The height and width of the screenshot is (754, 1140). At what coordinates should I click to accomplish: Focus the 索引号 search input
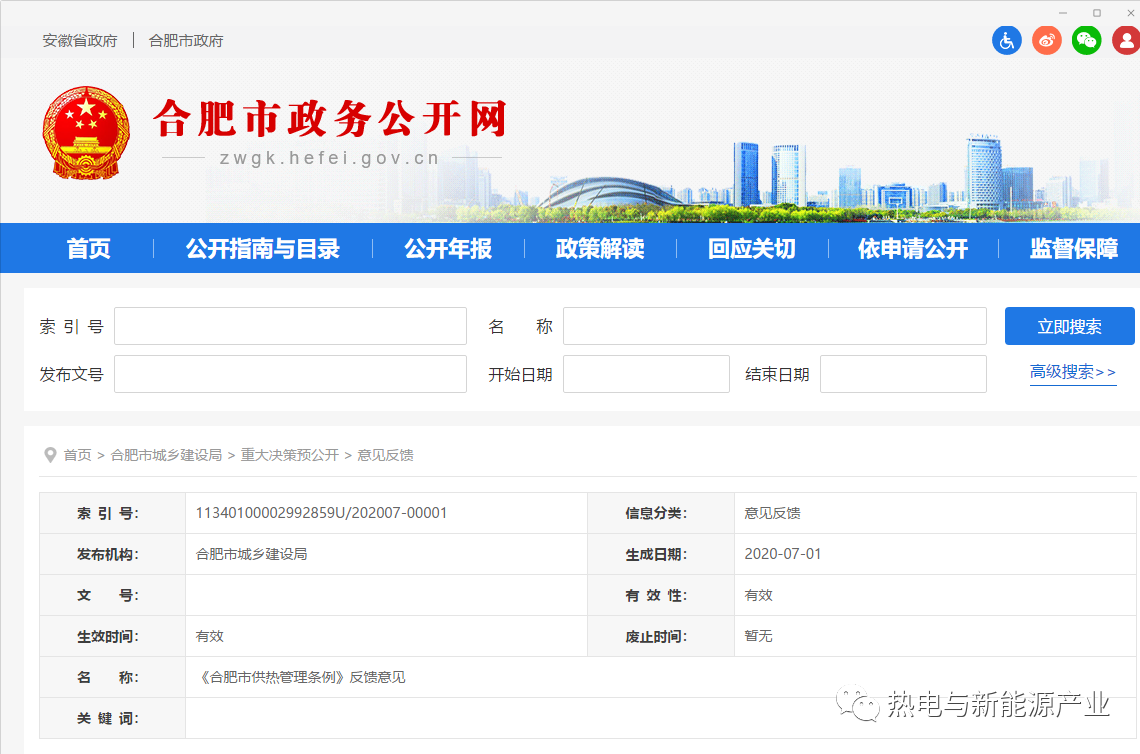pyautogui.click(x=290, y=326)
